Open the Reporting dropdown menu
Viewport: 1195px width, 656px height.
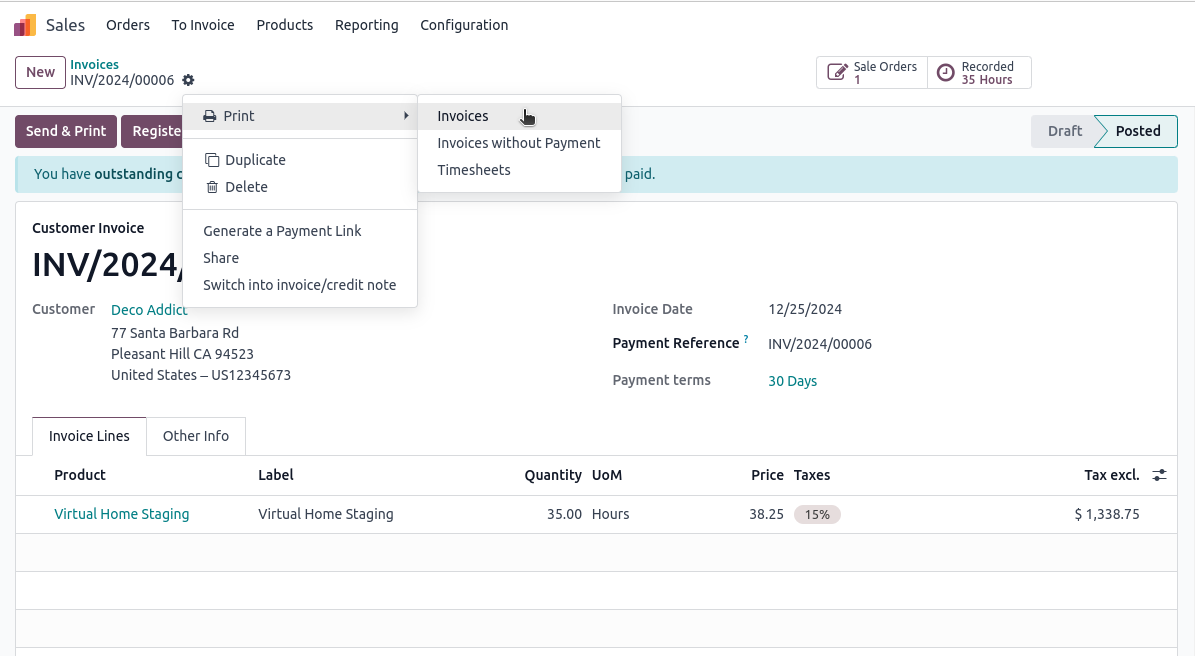coord(366,25)
